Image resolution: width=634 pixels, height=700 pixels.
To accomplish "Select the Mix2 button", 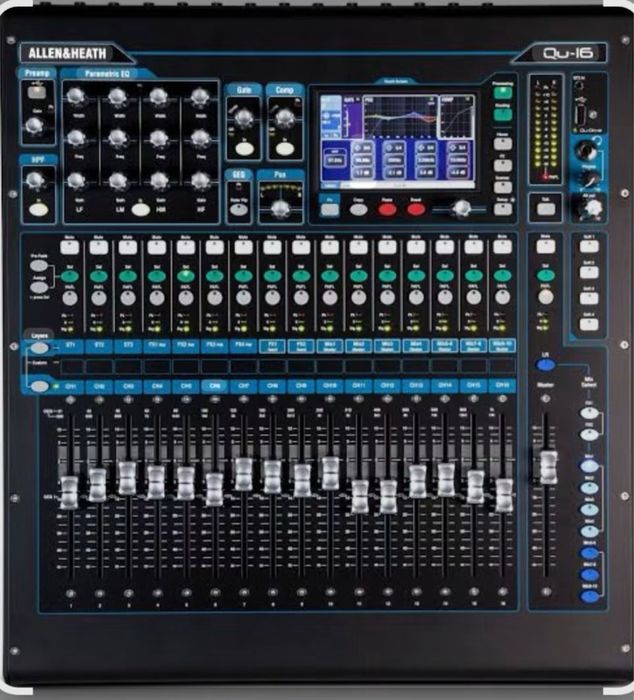I will (589, 488).
